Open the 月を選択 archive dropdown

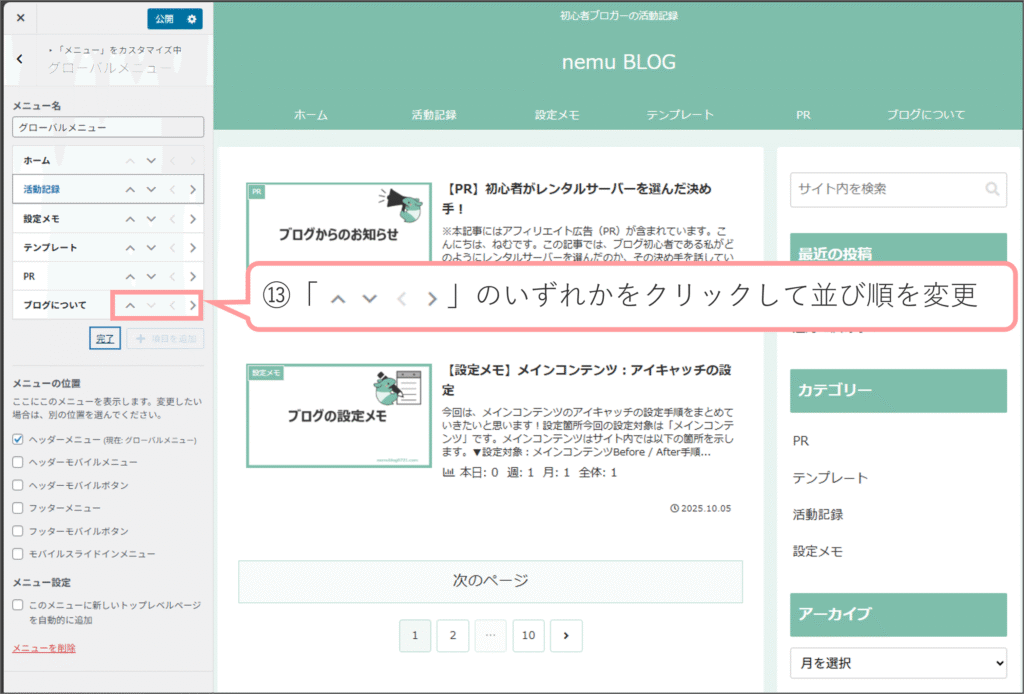click(x=898, y=662)
